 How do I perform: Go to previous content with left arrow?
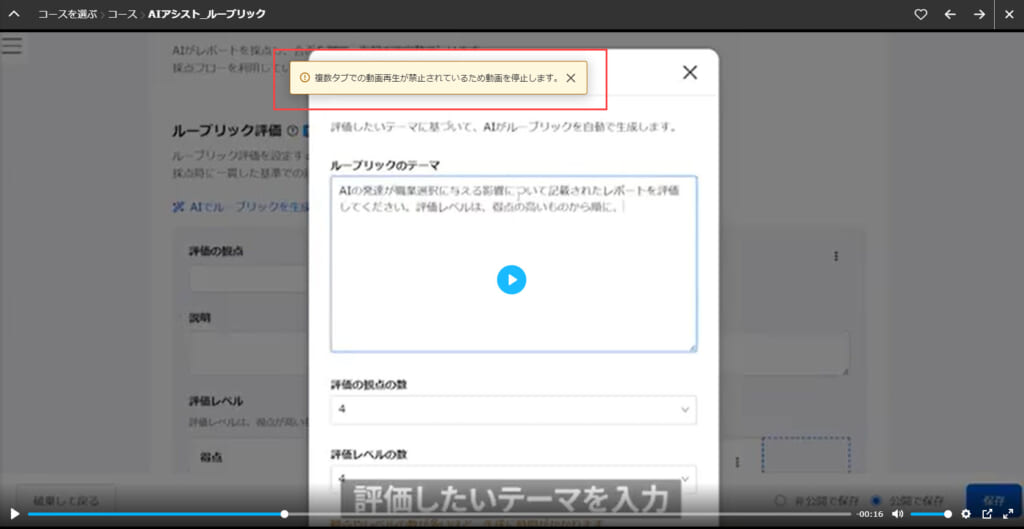click(950, 15)
